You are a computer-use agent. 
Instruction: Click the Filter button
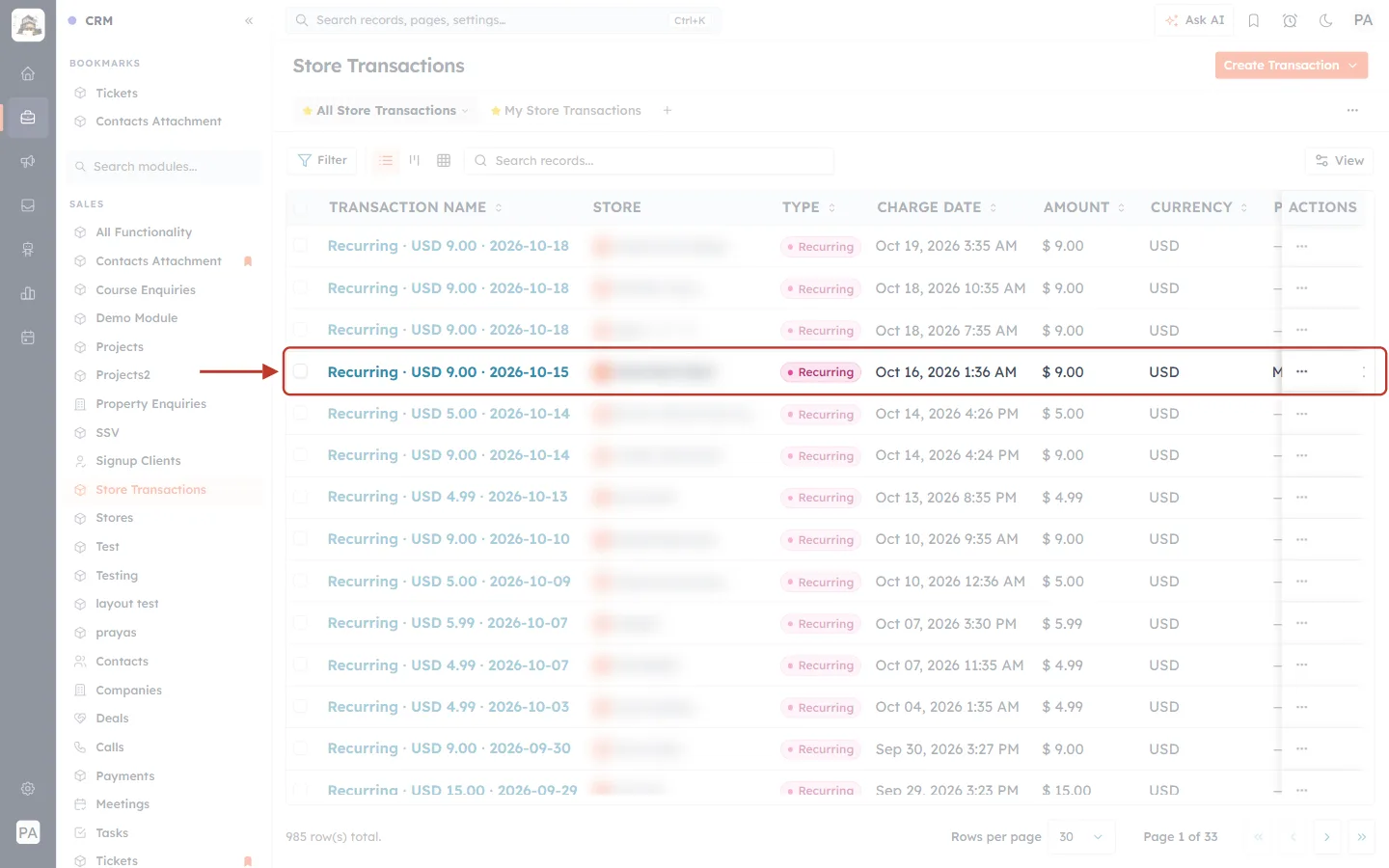pos(322,160)
